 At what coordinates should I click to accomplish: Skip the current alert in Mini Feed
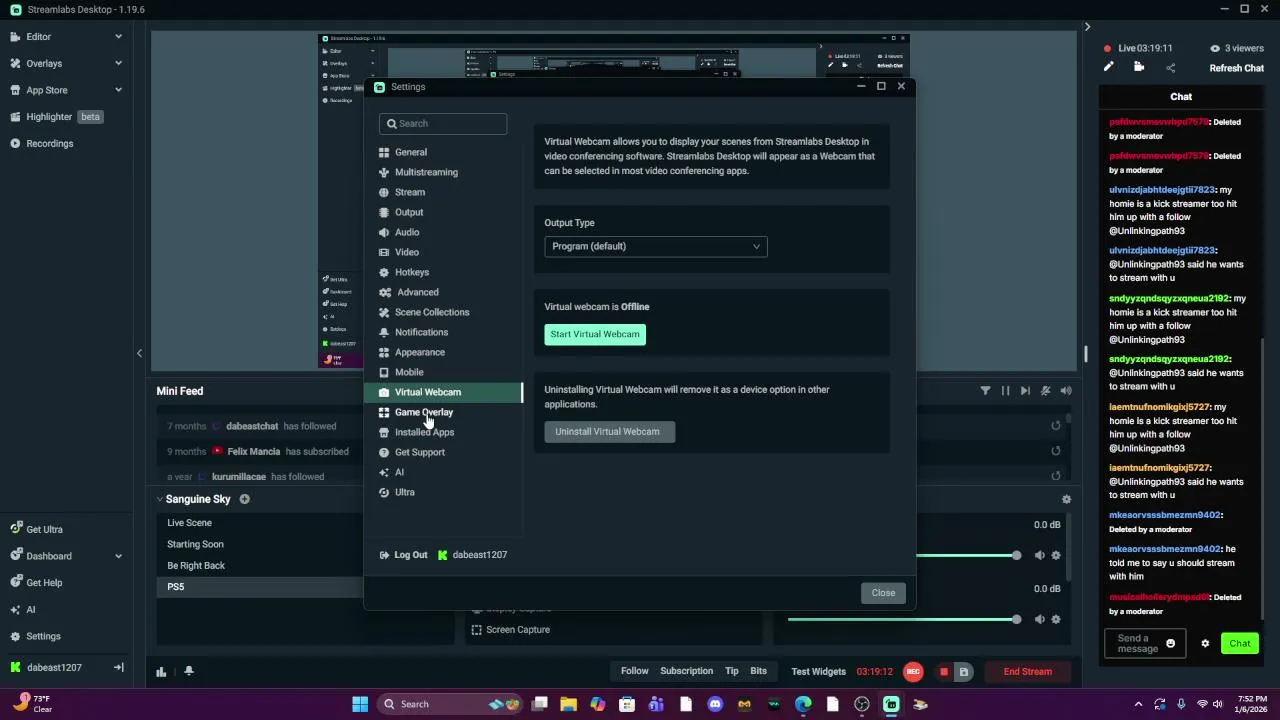(x=1025, y=391)
